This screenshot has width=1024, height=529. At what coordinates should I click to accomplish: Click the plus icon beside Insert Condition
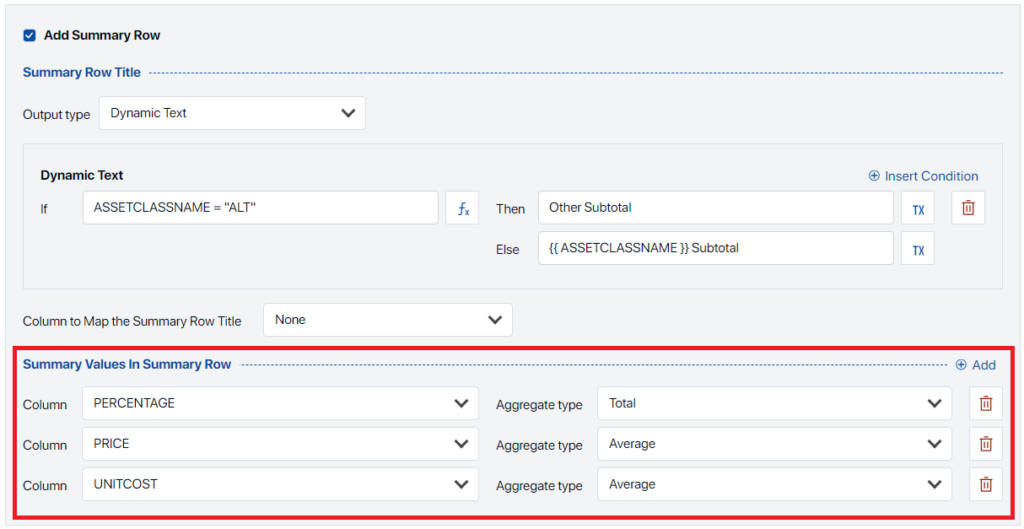point(874,176)
